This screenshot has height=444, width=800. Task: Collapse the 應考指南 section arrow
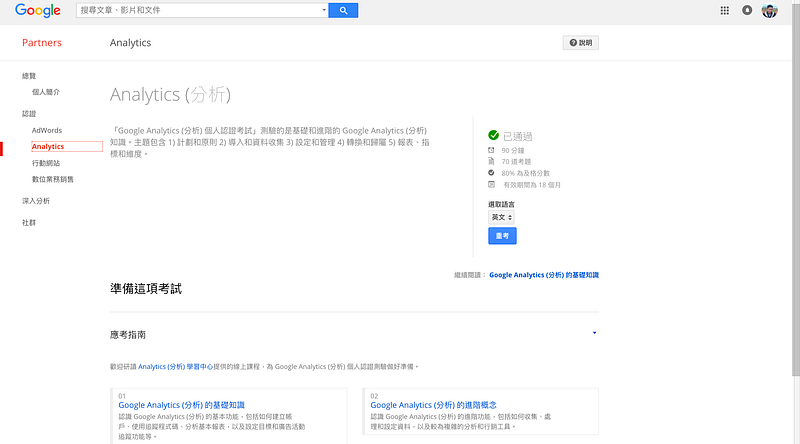594,333
